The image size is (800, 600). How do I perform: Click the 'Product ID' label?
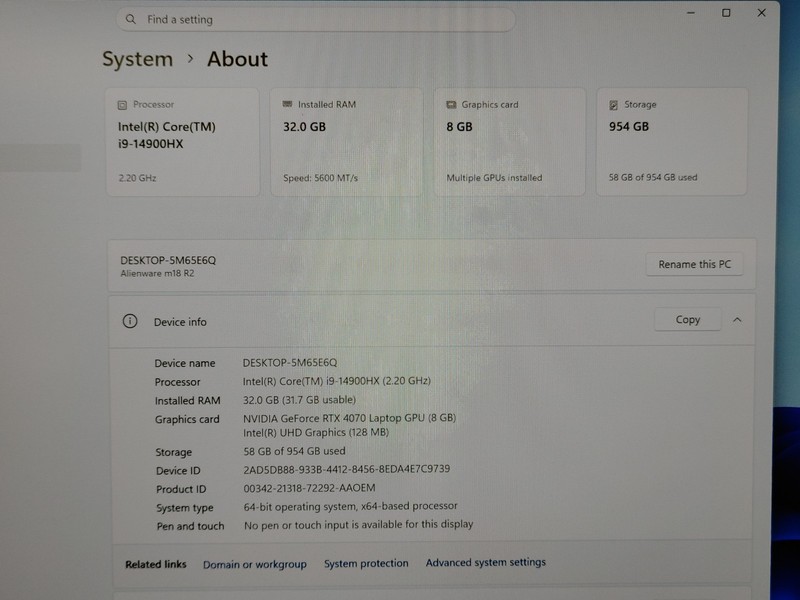pos(181,489)
